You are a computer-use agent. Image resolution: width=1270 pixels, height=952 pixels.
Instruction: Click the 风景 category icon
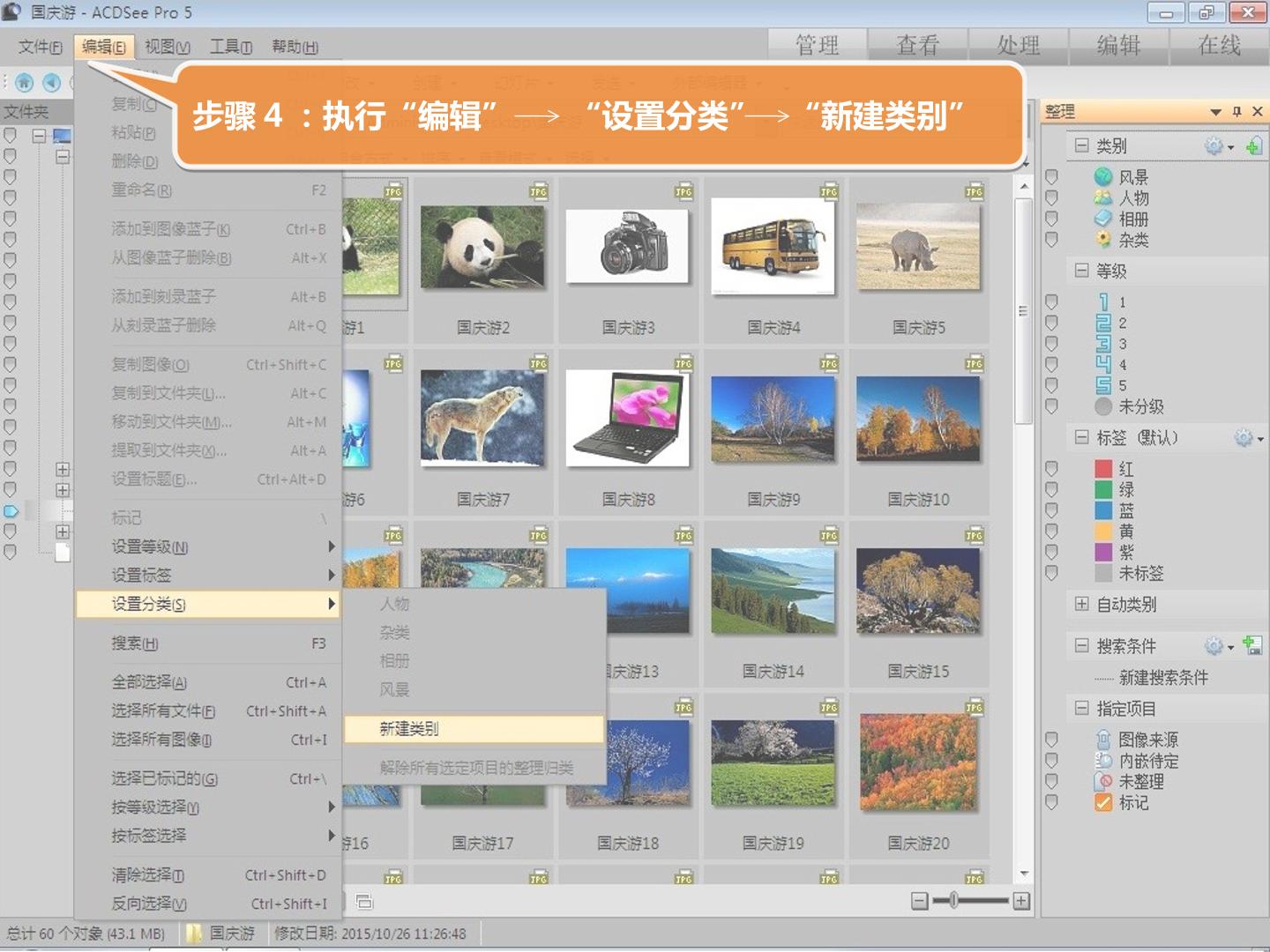(1103, 177)
